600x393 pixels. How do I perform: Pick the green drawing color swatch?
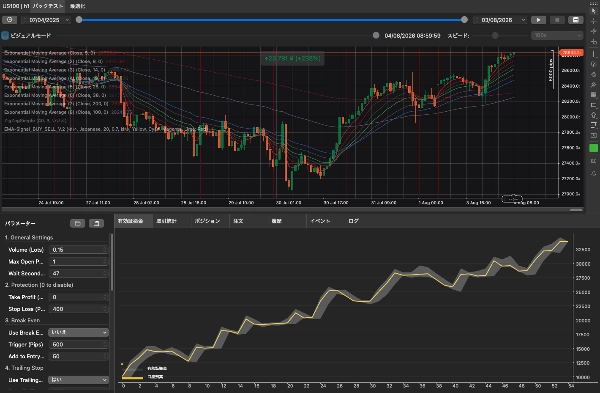593,148
